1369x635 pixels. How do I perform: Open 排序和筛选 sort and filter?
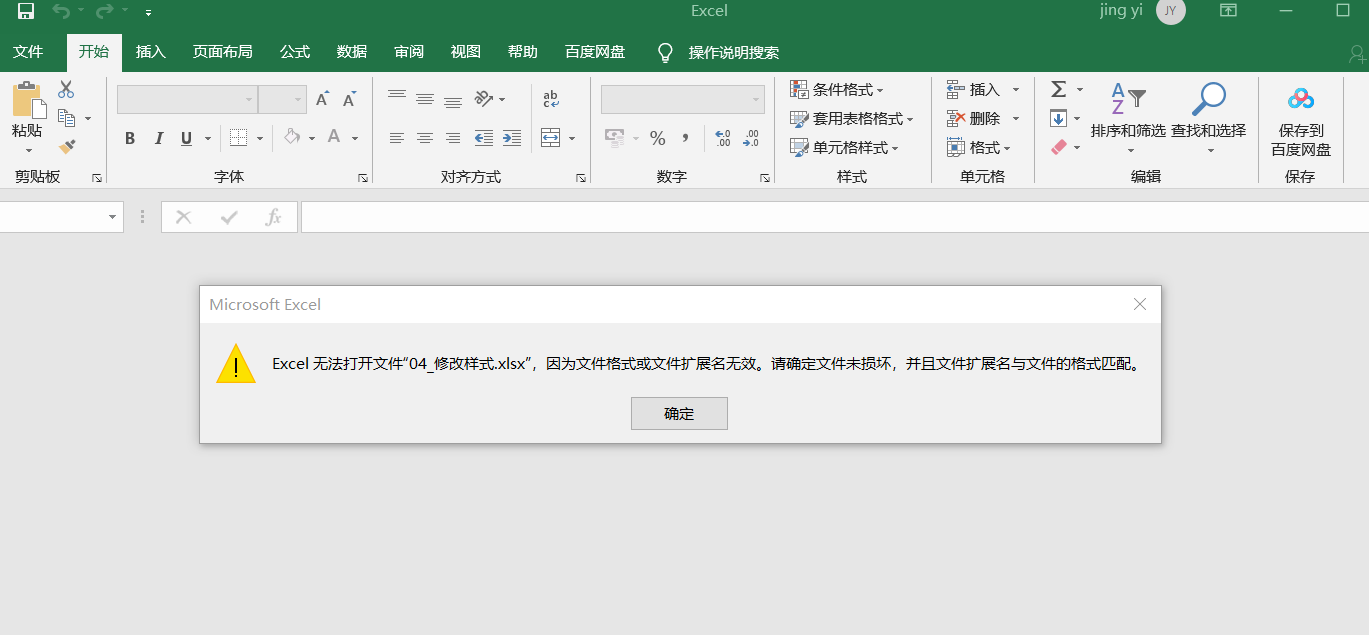pos(1128,118)
